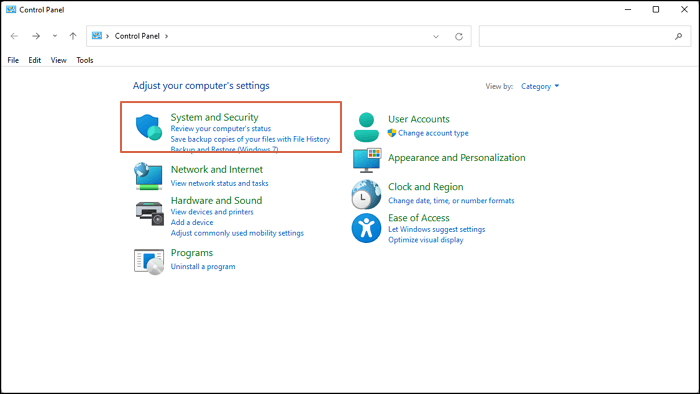Refresh the Control Panel address bar
The image size is (700, 394).
click(458, 37)
